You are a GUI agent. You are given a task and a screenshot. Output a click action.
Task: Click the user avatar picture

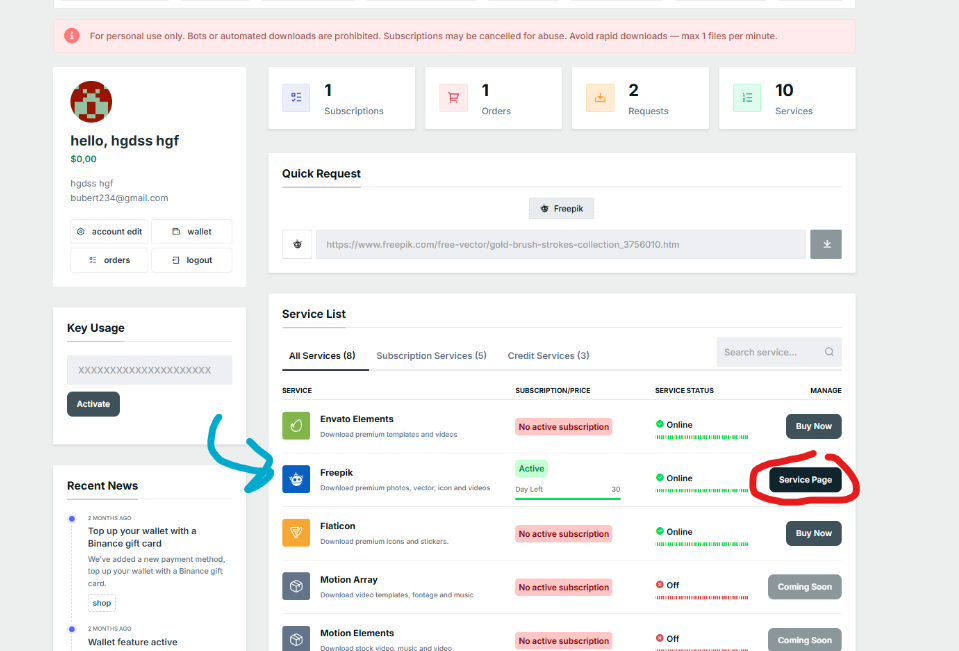[91, 102]
